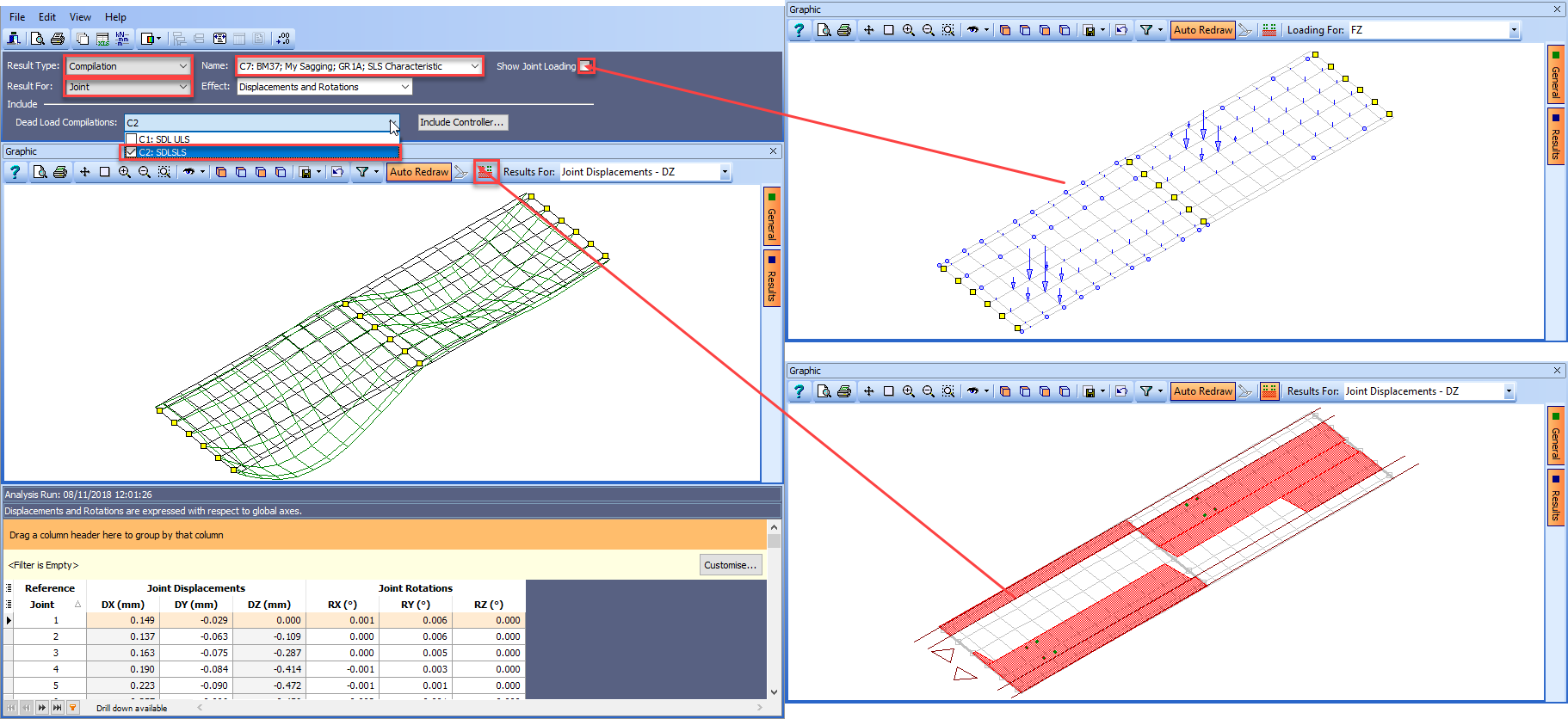Open print preview for the red contour graphic
Viewport: 1568px width, 719px height.
[824, 391]
